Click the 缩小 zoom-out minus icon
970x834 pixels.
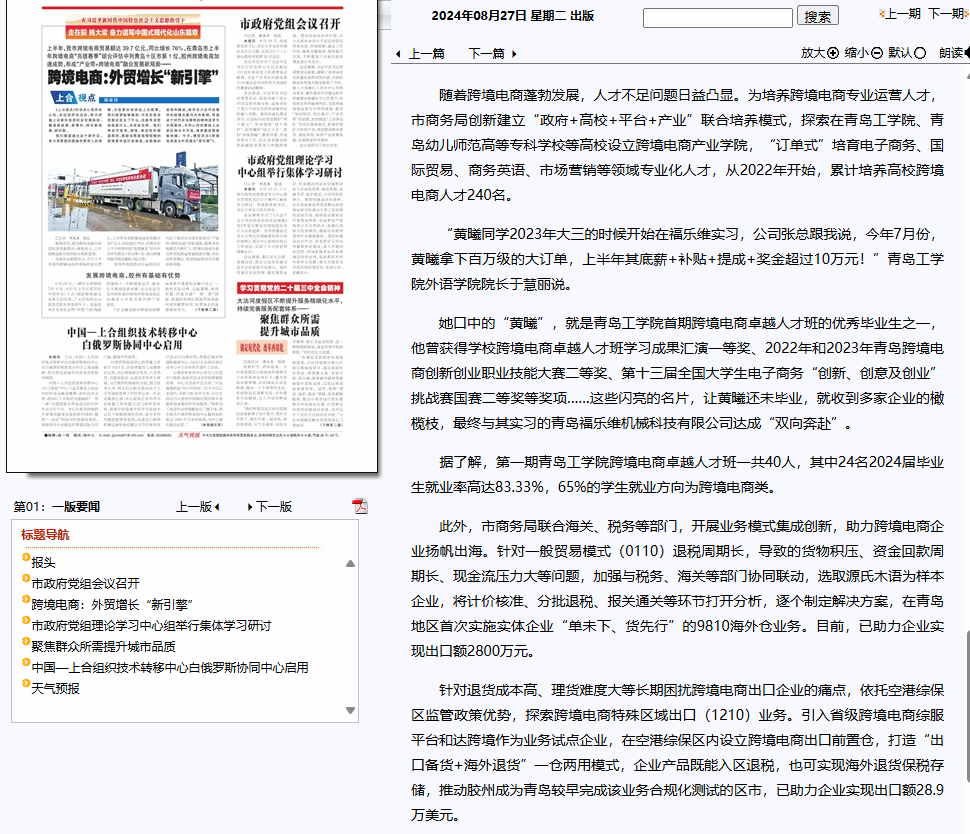pyautogui.click(x=877, y=53)
